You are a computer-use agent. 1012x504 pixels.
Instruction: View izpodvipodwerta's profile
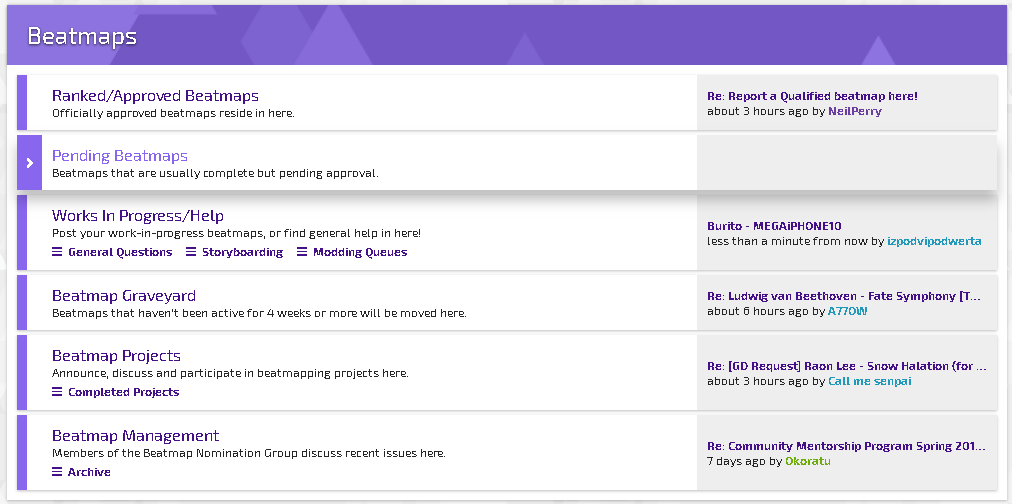click(x=934, y=241)
